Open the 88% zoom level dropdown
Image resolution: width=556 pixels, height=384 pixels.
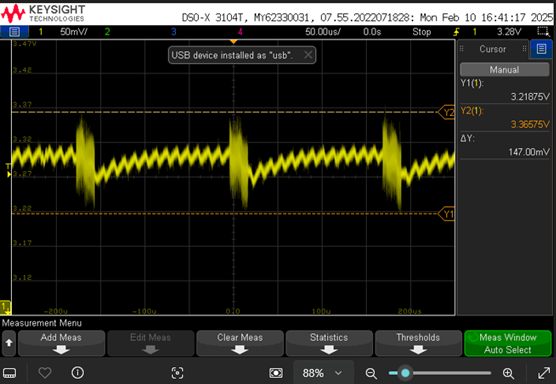coord(322,373)
